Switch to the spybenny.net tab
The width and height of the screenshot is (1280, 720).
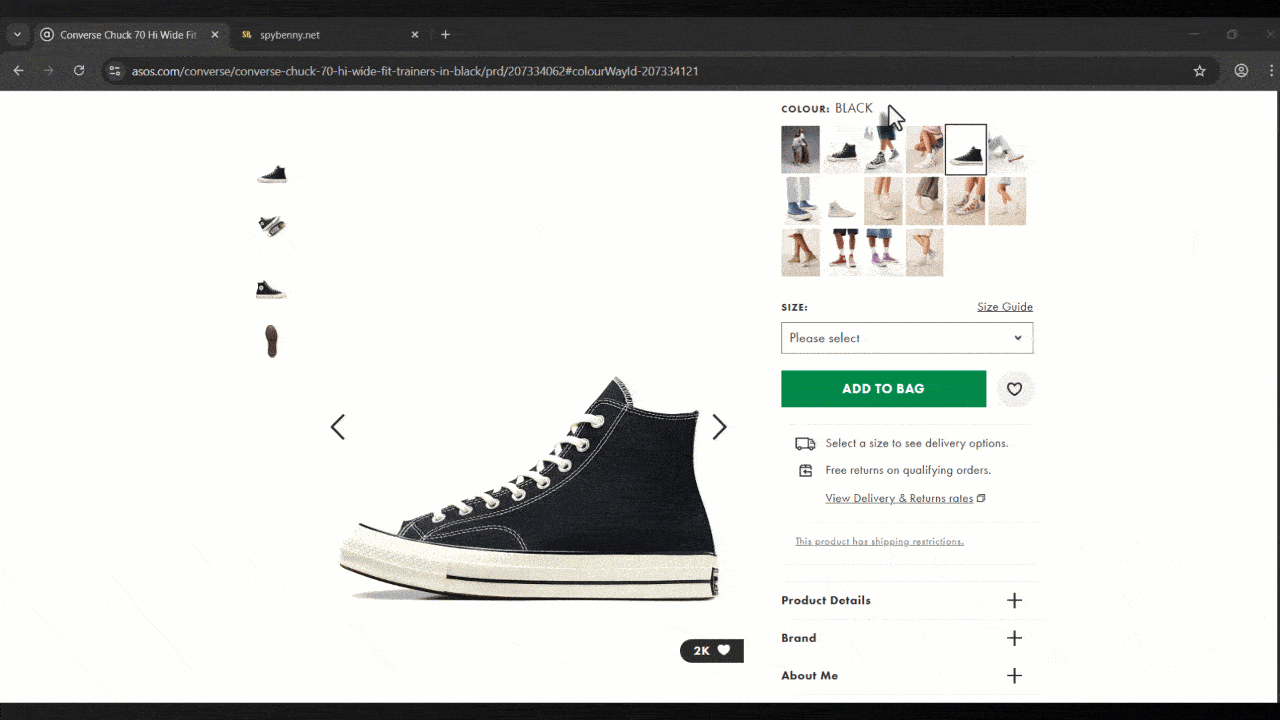[320, 35]
